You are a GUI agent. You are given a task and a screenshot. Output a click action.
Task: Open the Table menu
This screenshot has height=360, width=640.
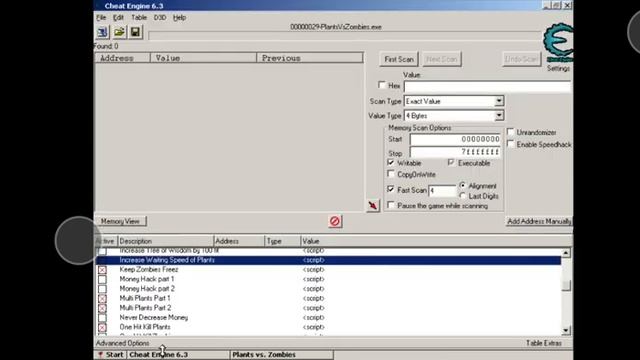tap(139, 18)
